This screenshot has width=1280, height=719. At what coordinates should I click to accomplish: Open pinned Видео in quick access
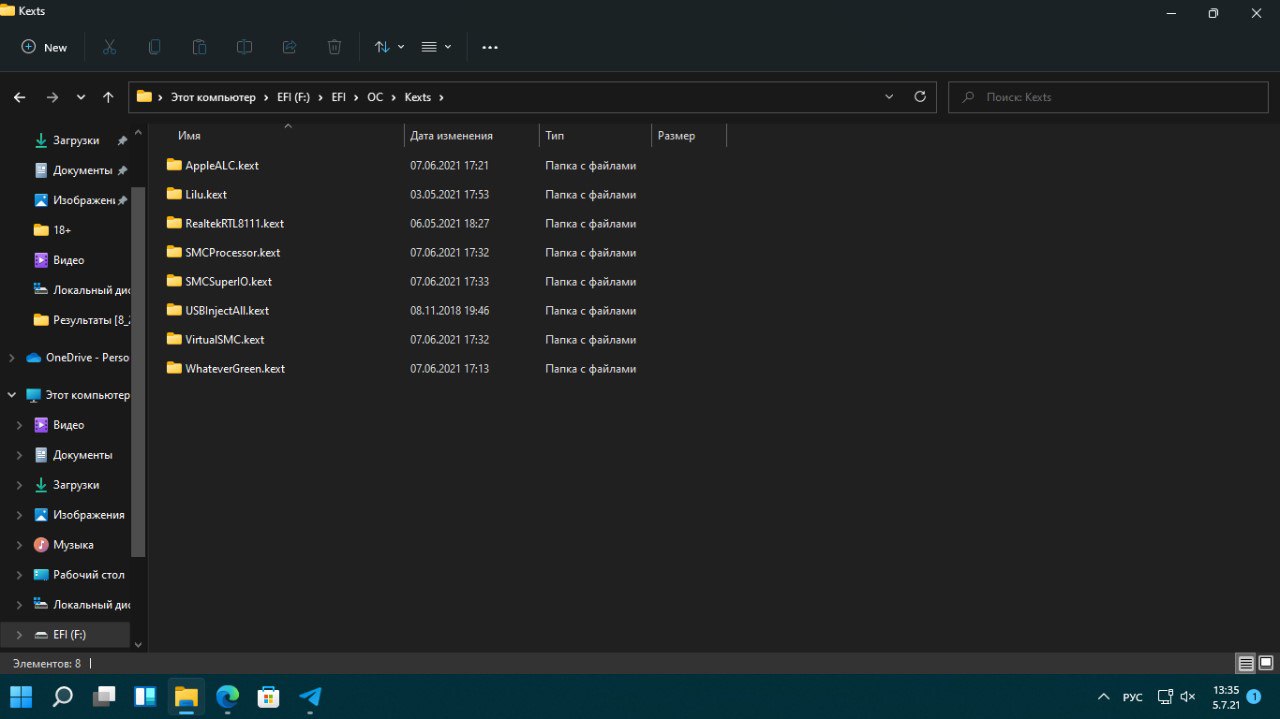coord(59,260)
